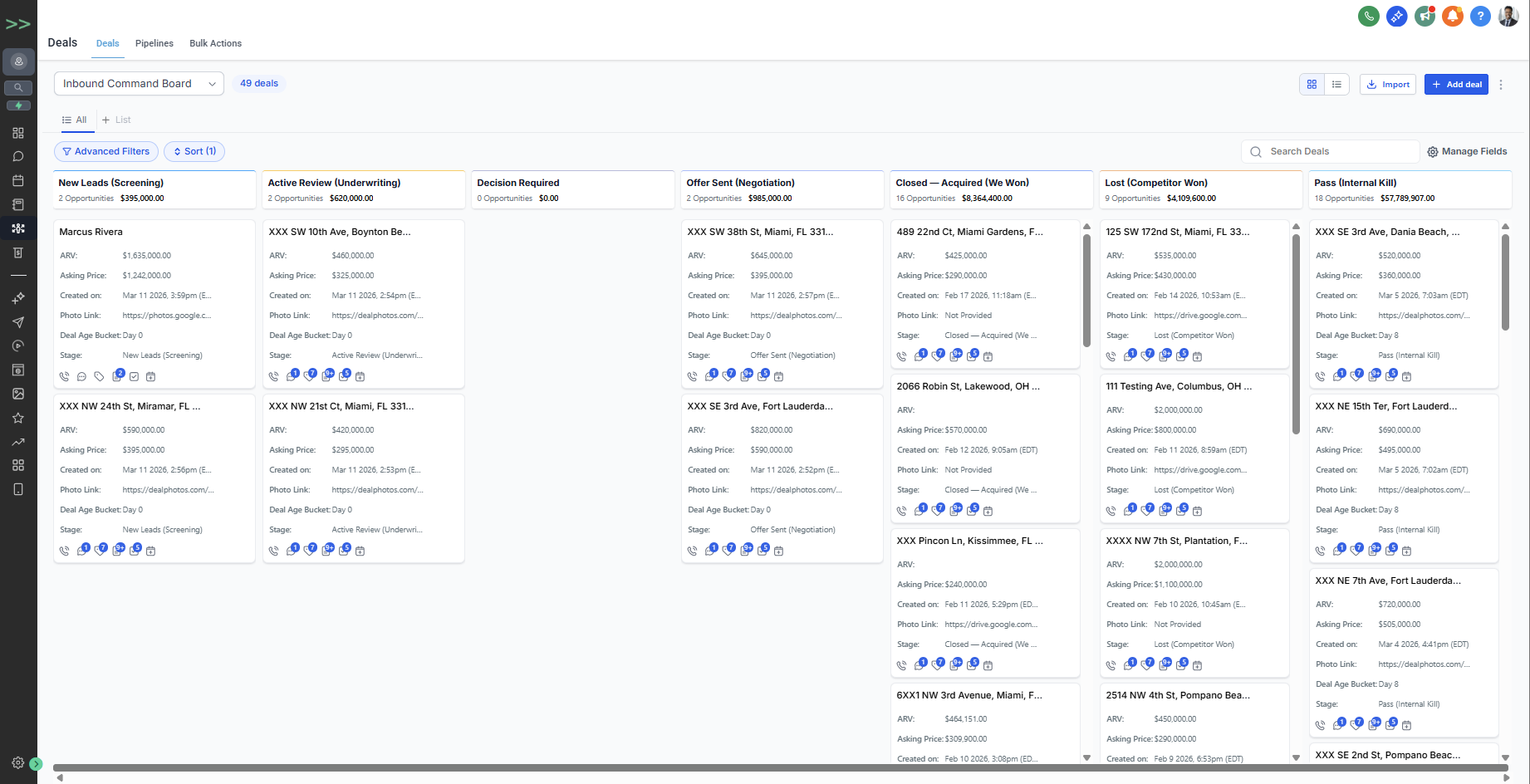Open the contacts book icon in the sidebar
The width and height of the screenshot is (1530, 784).
coord(18,203)
